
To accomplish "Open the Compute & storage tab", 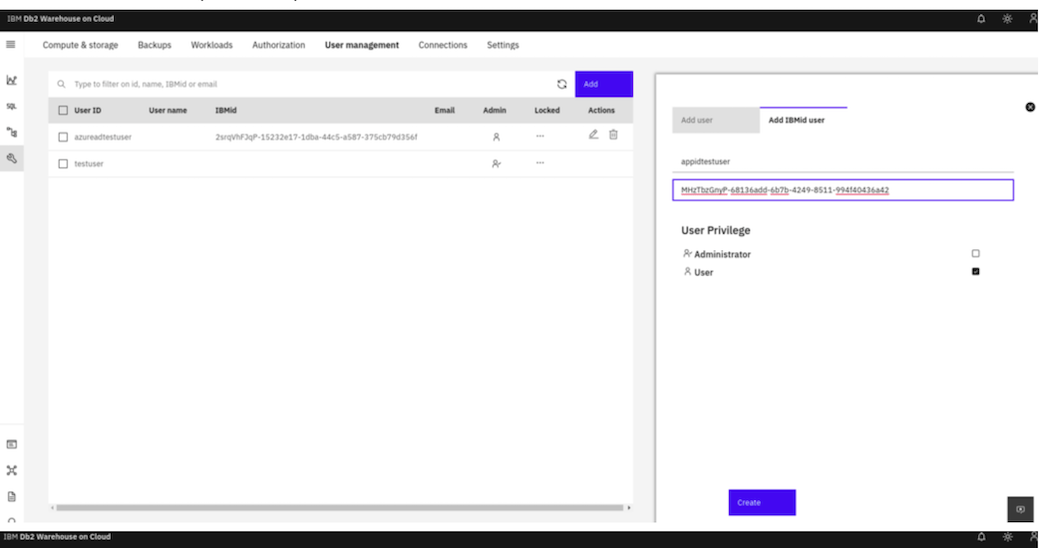I will (x=80, y=45).
